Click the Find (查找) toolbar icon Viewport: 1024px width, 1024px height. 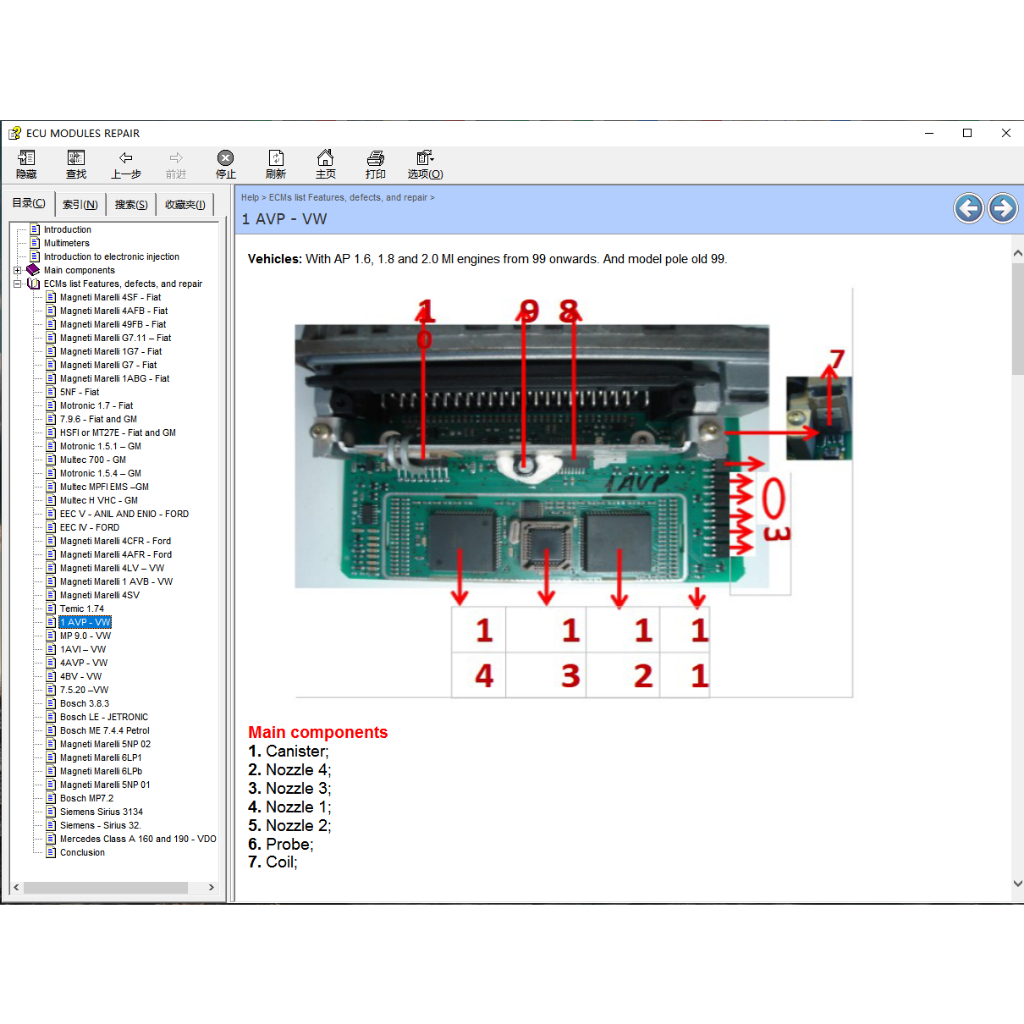click(x=76, y=164)
